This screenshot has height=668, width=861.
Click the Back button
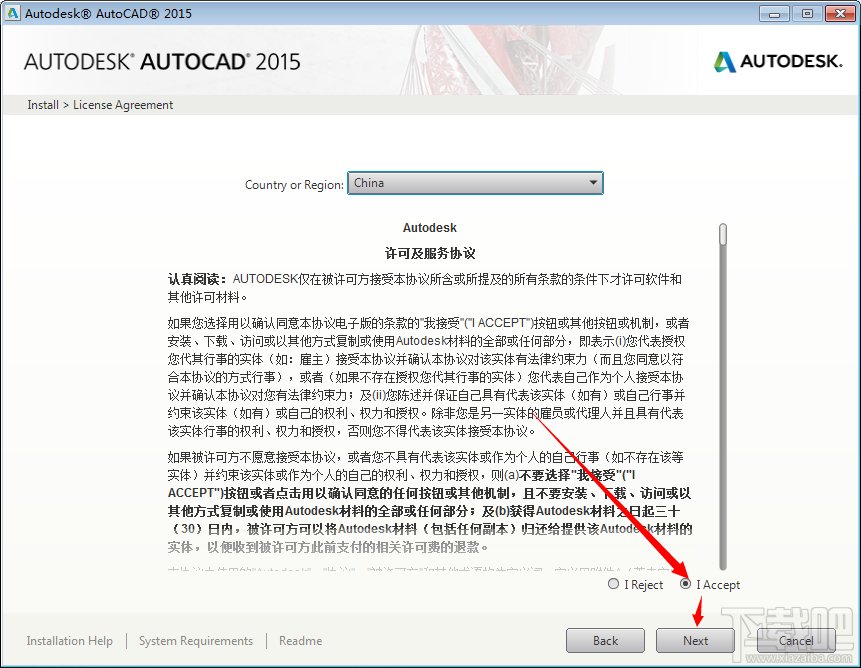[605, 640]
